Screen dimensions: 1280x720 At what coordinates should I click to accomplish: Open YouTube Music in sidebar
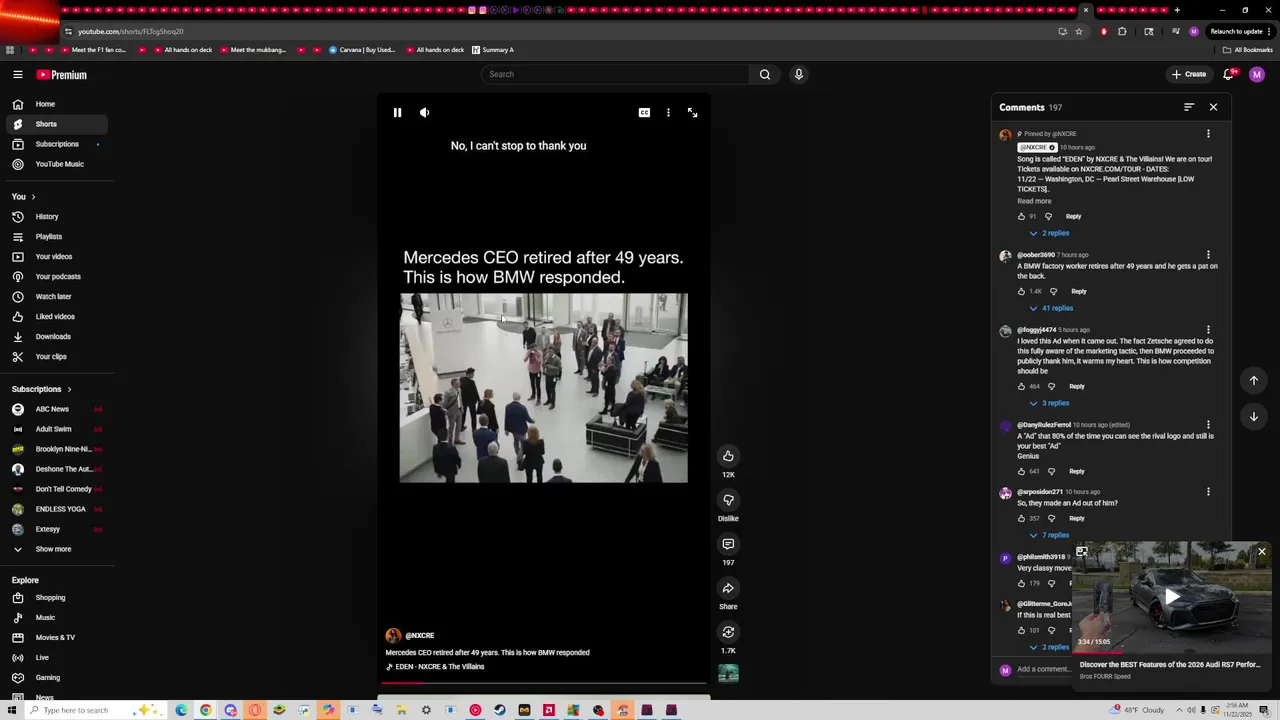(x=56, y=164)
